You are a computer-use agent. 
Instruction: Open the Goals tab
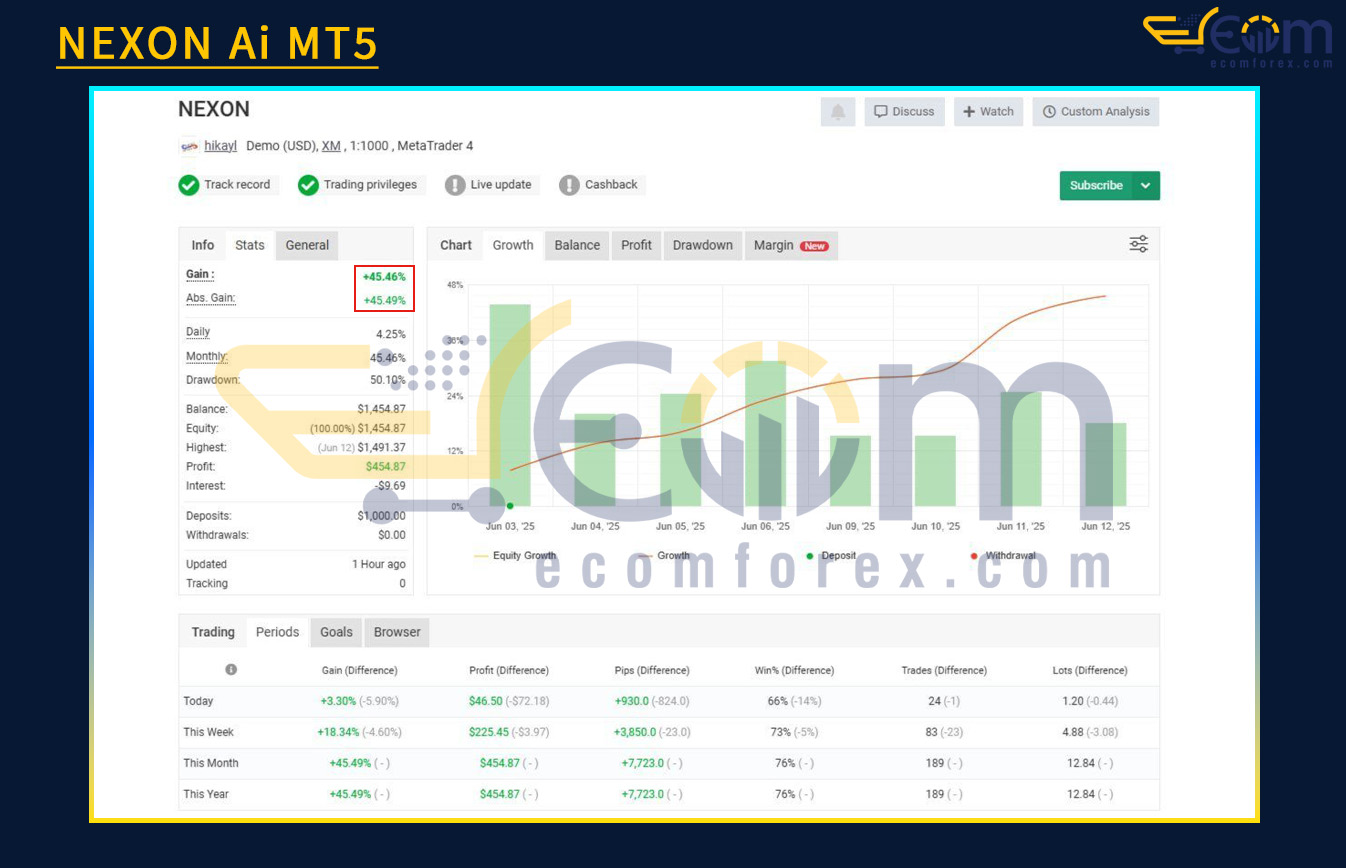pos(336,632)
